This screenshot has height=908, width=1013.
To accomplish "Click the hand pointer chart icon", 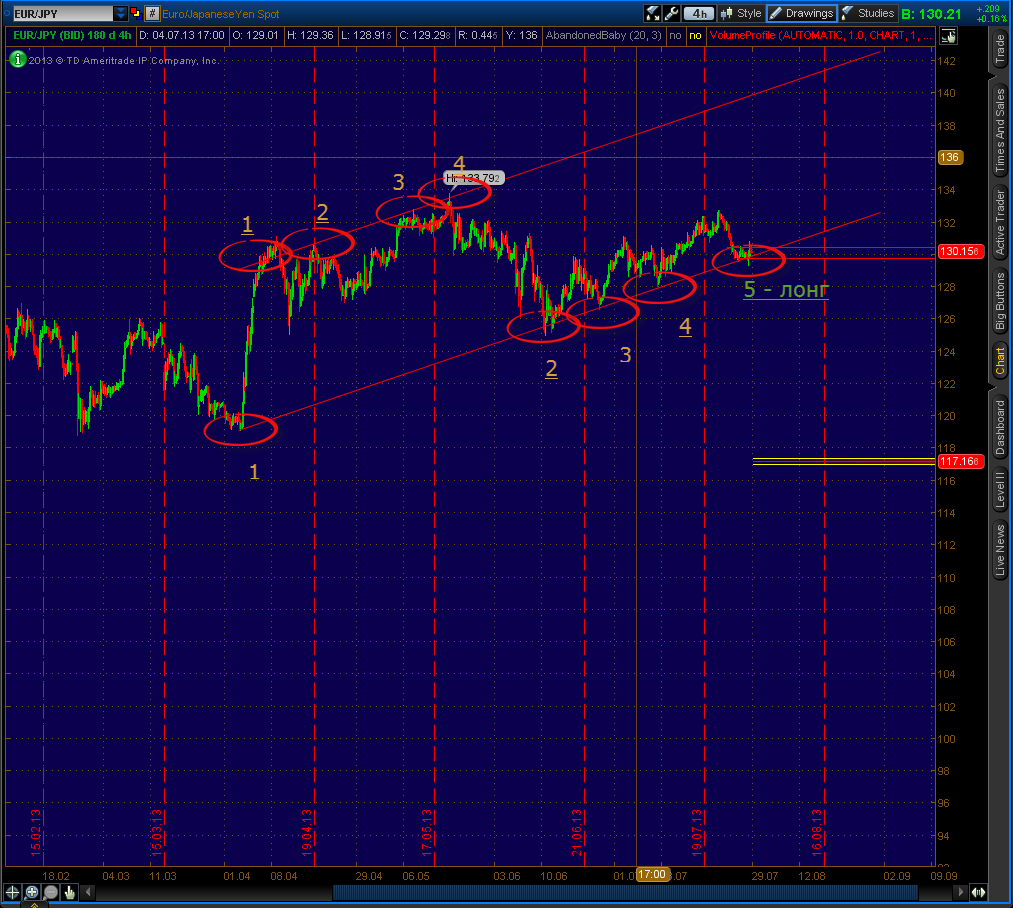I will (x=948, y=36).
